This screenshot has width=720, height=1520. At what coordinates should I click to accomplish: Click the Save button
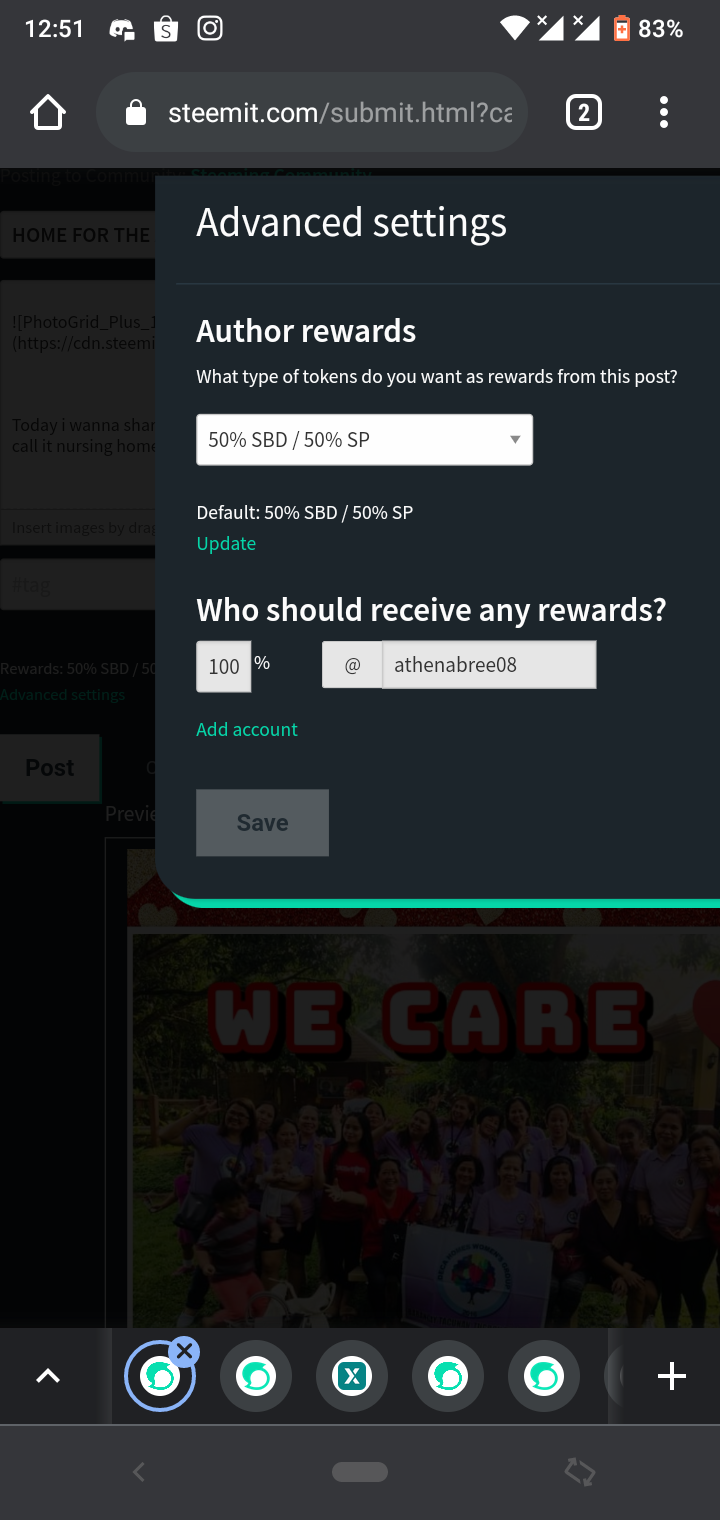pos(262,822)
